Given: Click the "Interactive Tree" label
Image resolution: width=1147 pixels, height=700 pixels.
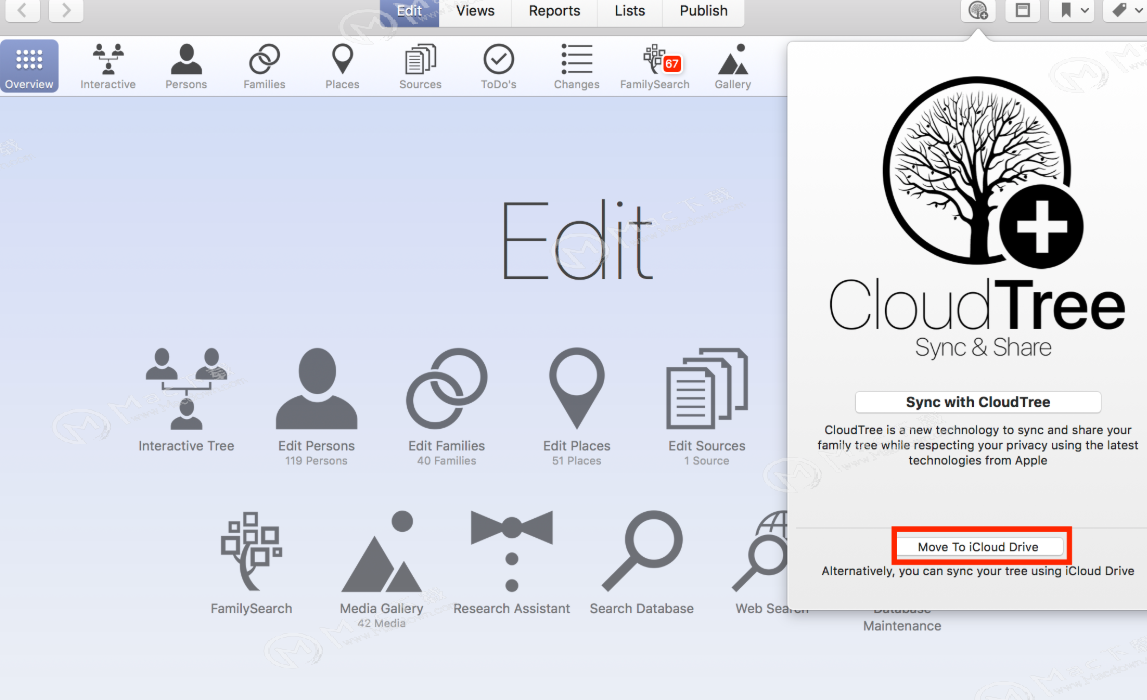Looking at the screenshot, I should click(187, 445).
